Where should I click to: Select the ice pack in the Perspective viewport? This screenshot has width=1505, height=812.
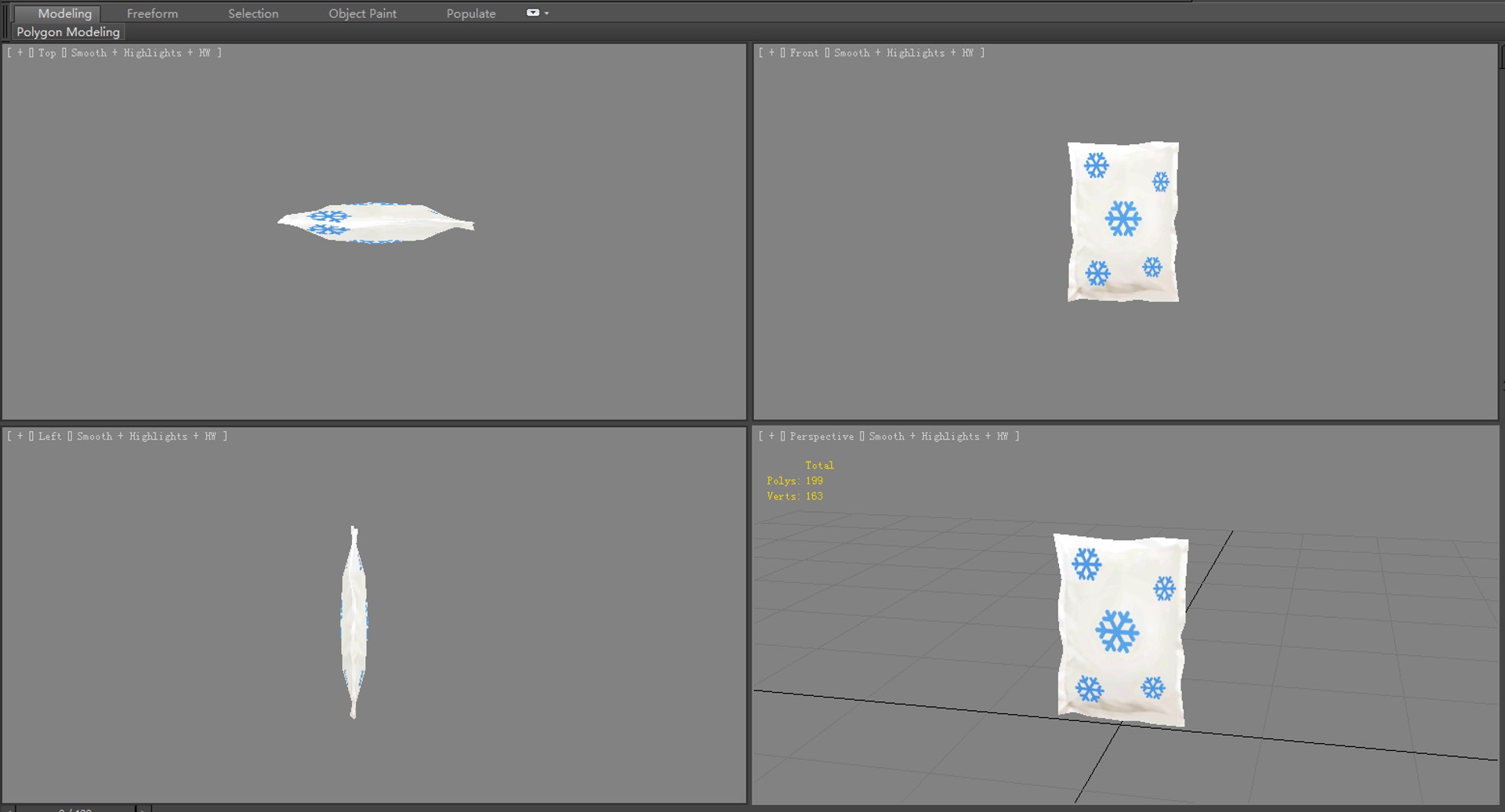click(1121, 630)
